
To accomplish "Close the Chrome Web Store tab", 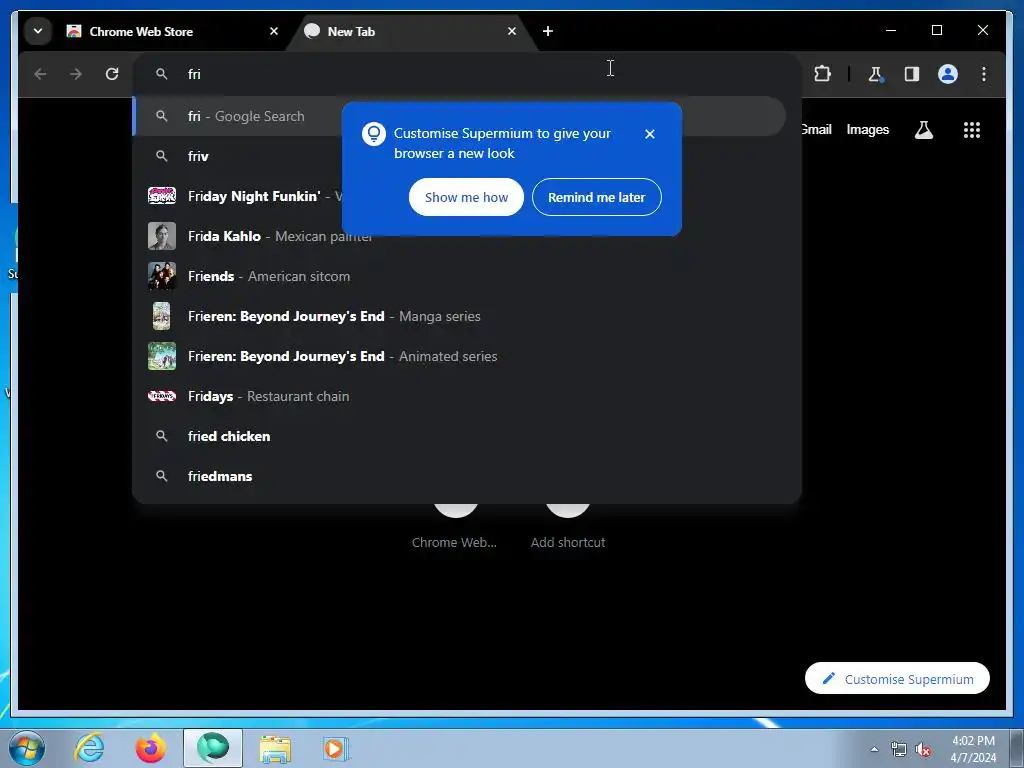I will (274, 31).
